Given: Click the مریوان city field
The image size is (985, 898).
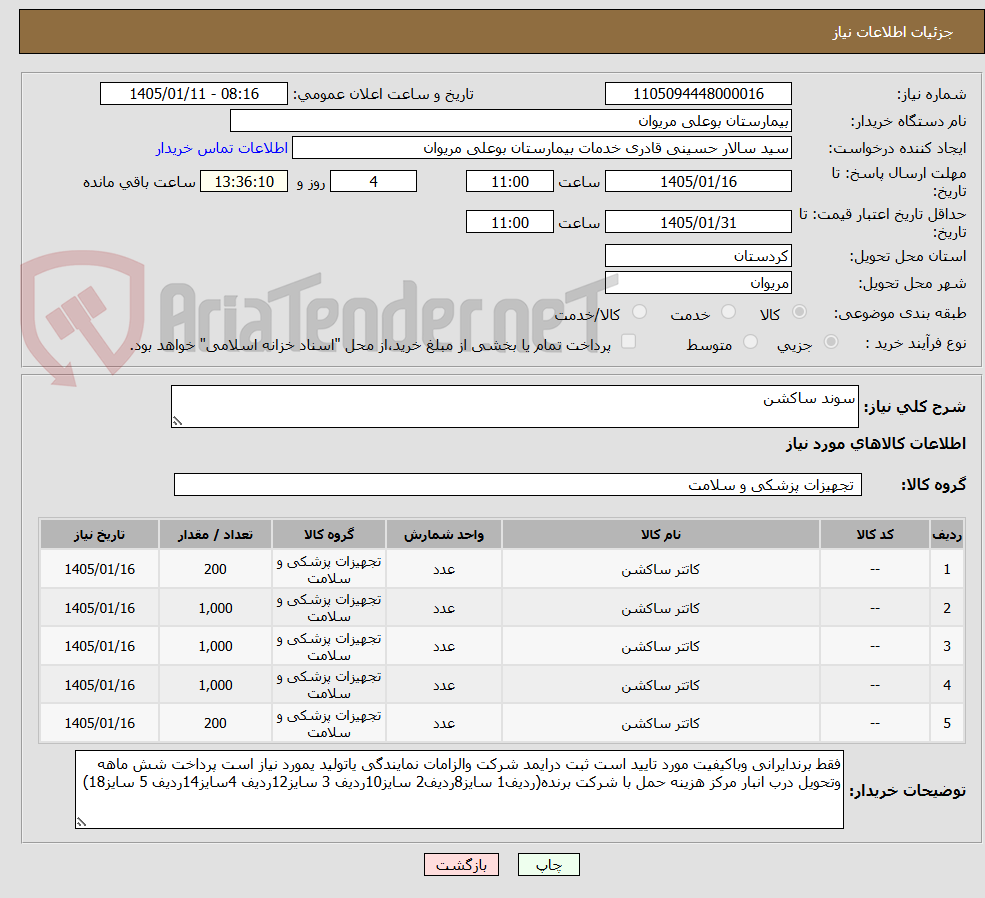Looking at the screenshot, I should 698,283.
